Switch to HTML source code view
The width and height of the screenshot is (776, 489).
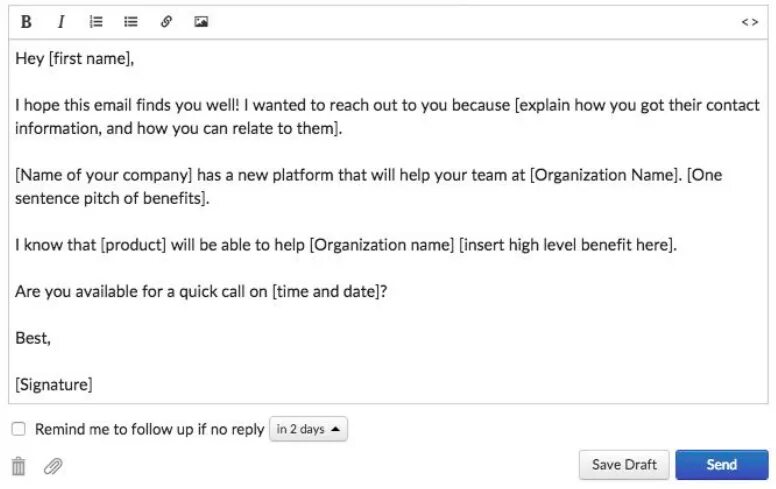(x=749, y=22)
